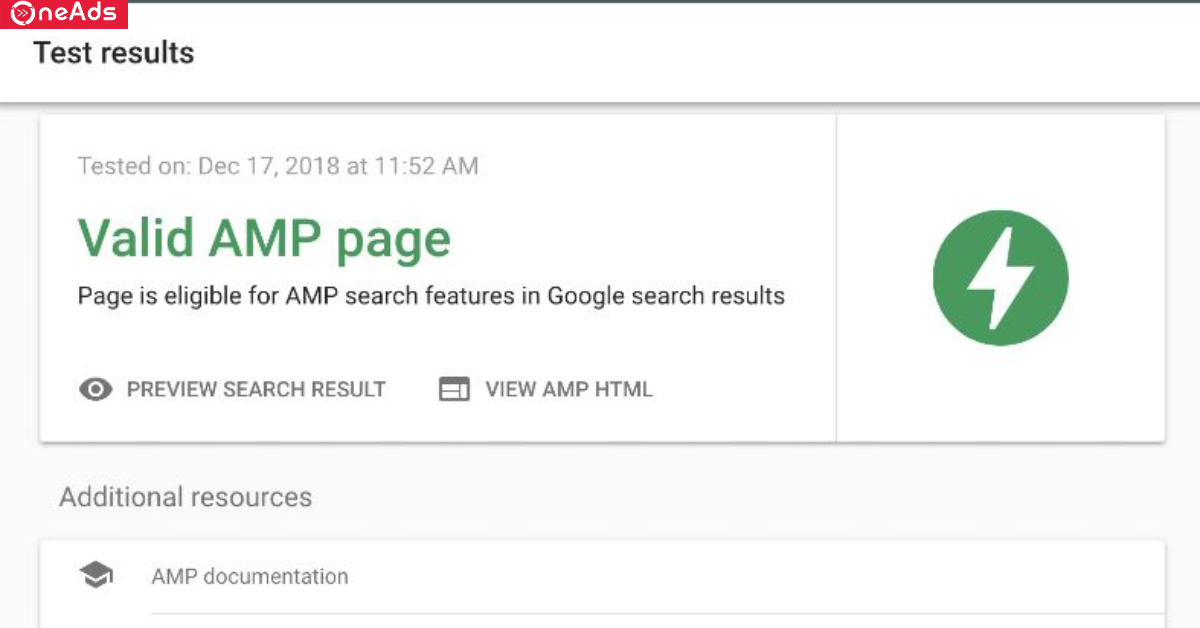Viewport: 1200px width, 628px height.
Task: Click the Additional resources section heading
Action: 186,497
